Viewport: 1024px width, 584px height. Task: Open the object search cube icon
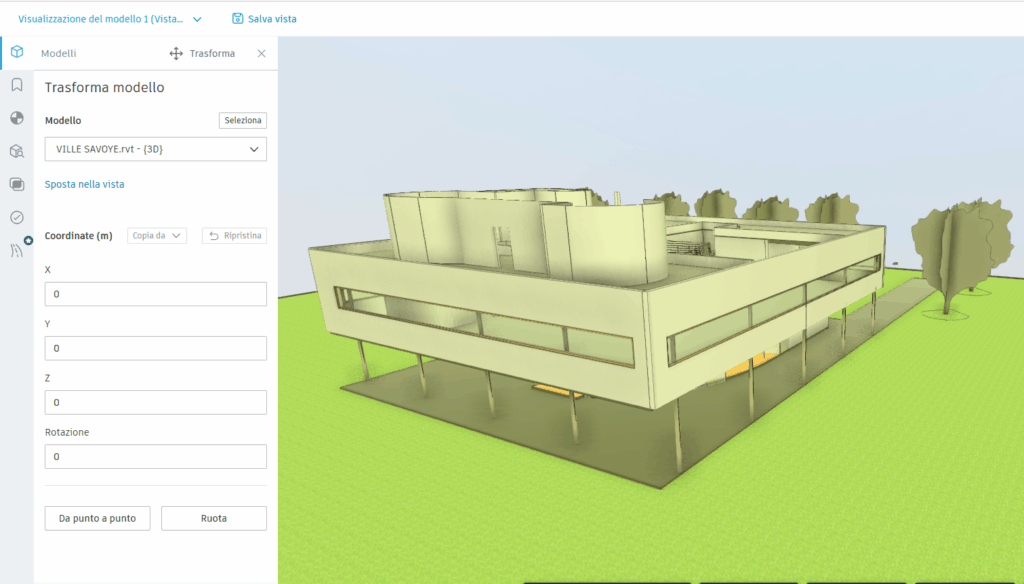coord(17,151)
